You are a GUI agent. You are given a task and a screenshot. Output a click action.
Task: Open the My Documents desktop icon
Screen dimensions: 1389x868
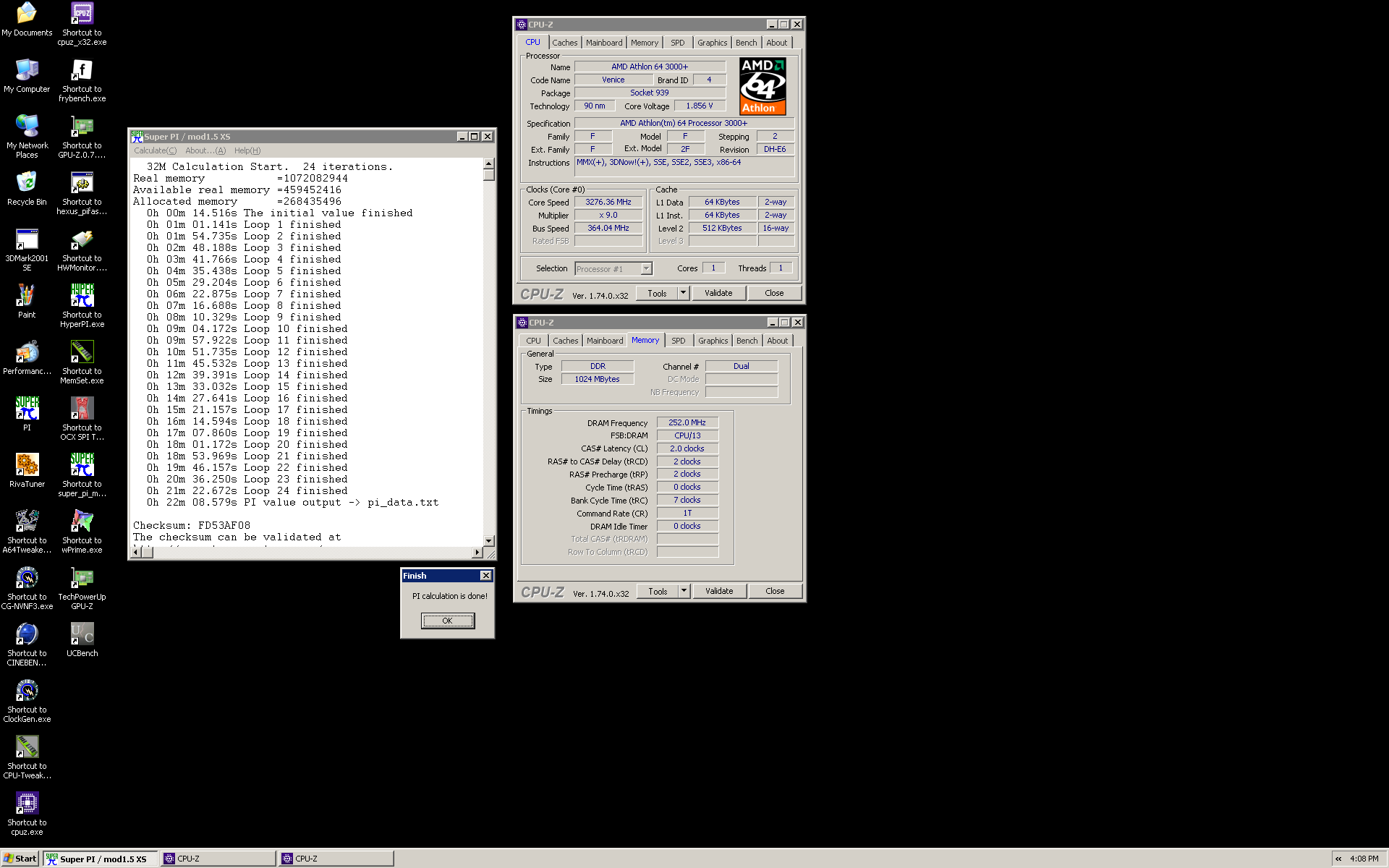click(x=27, y=20)
